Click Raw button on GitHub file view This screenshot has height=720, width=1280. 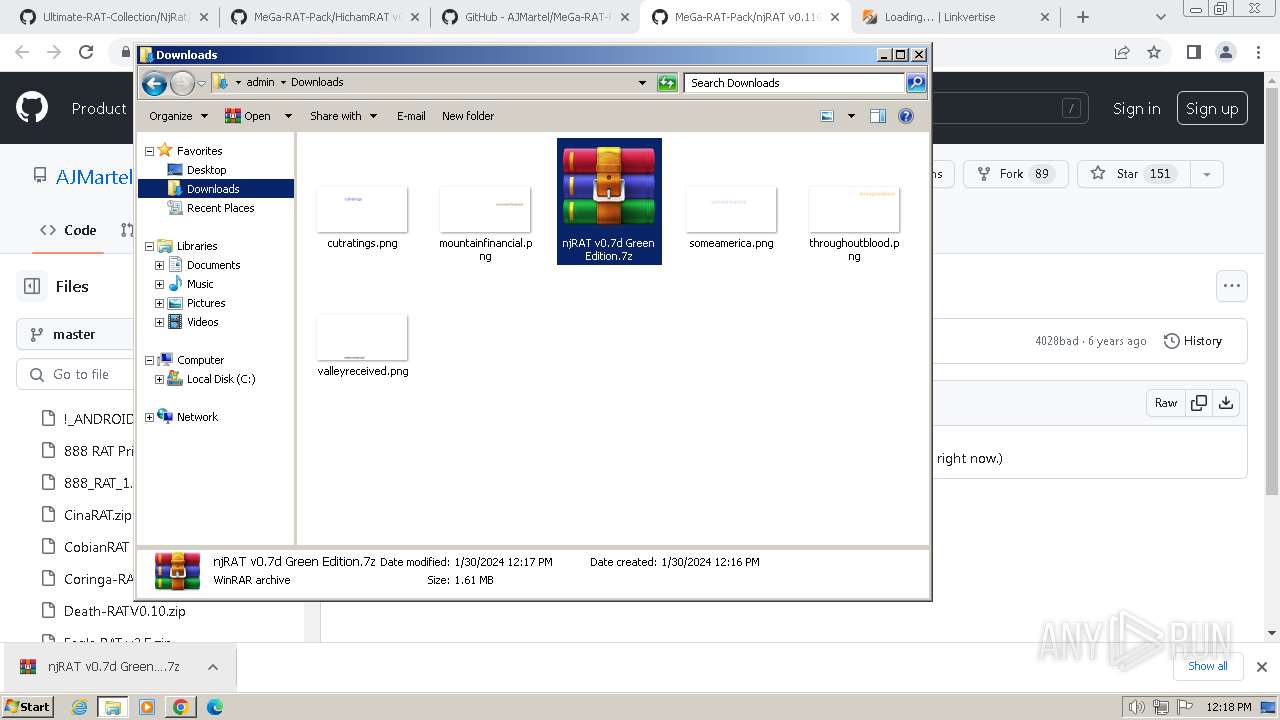(x=1166, y=403)
